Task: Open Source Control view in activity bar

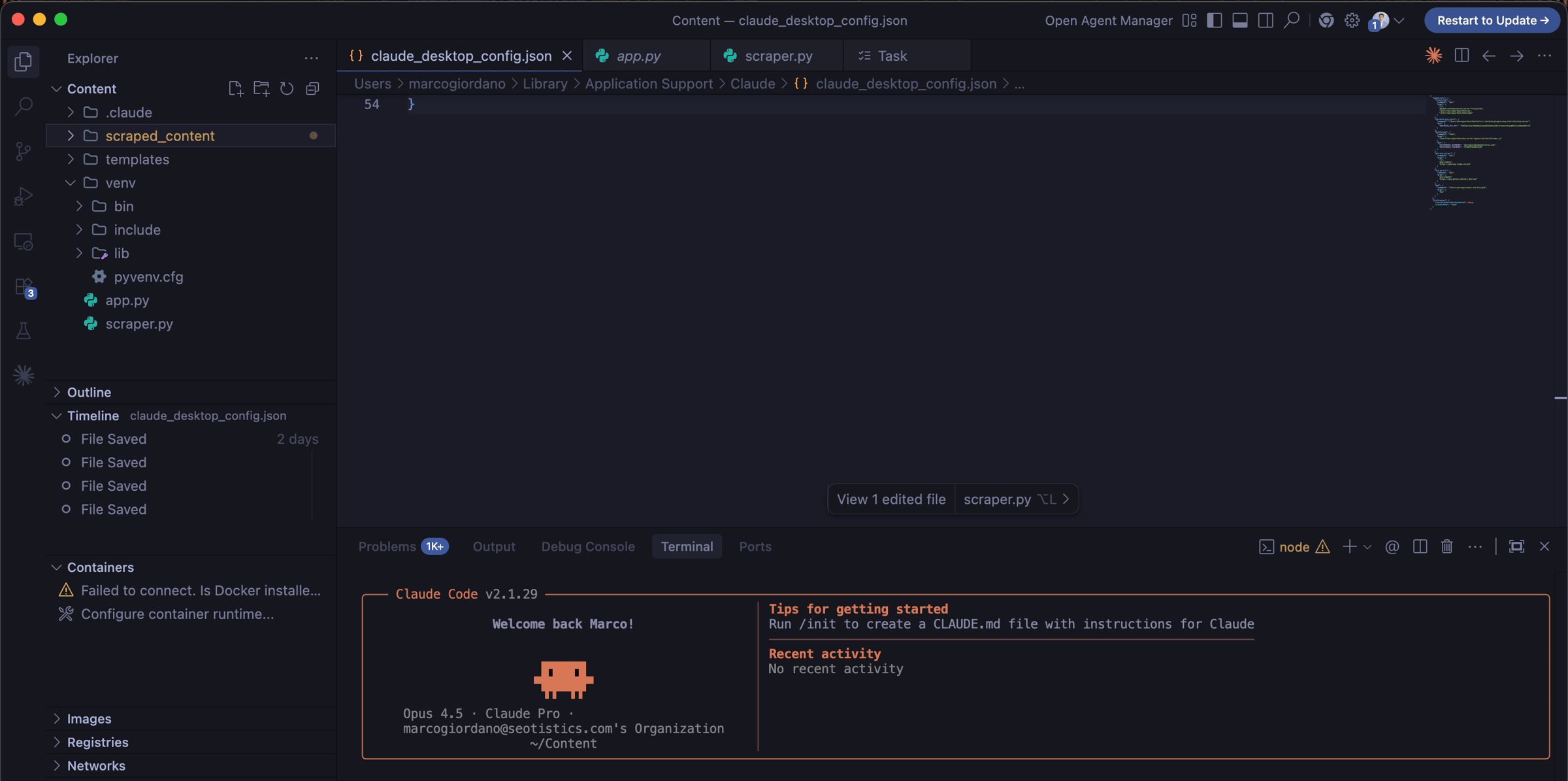Action: click(x=24, y=151)
